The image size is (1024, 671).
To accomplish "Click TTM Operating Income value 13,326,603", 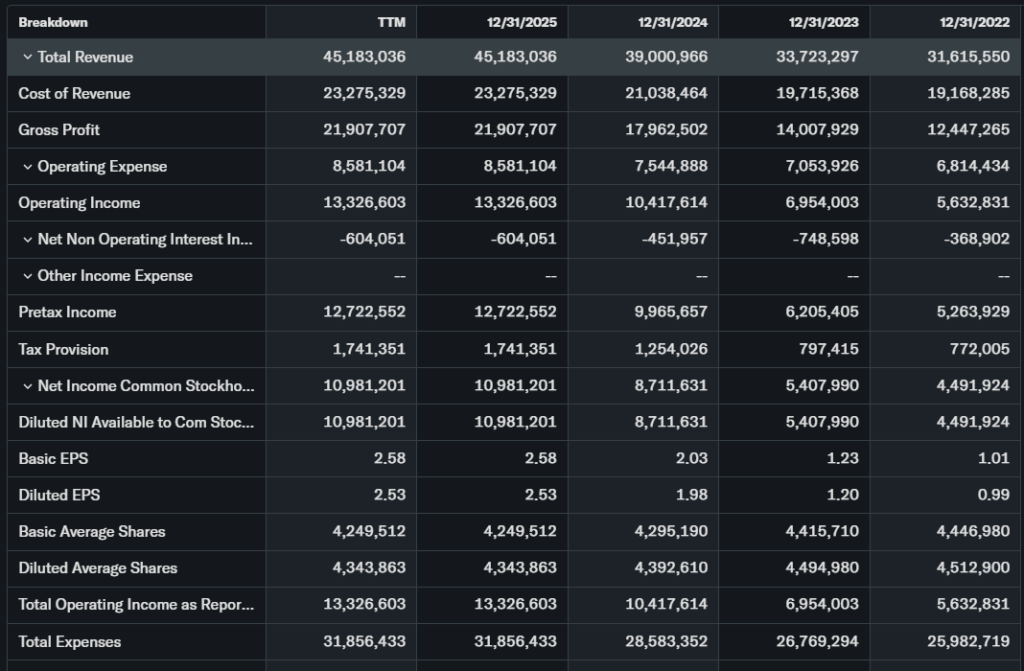I will click(x=364, y=203).
